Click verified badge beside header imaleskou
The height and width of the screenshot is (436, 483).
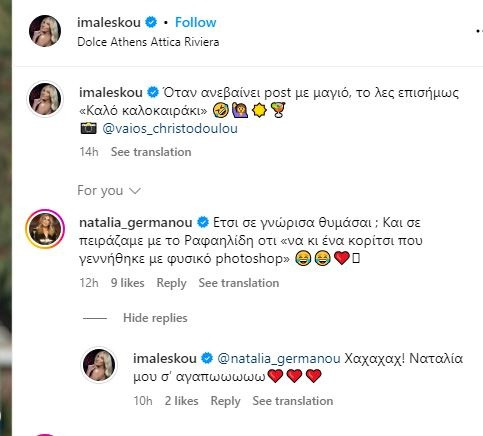[151, 22]
